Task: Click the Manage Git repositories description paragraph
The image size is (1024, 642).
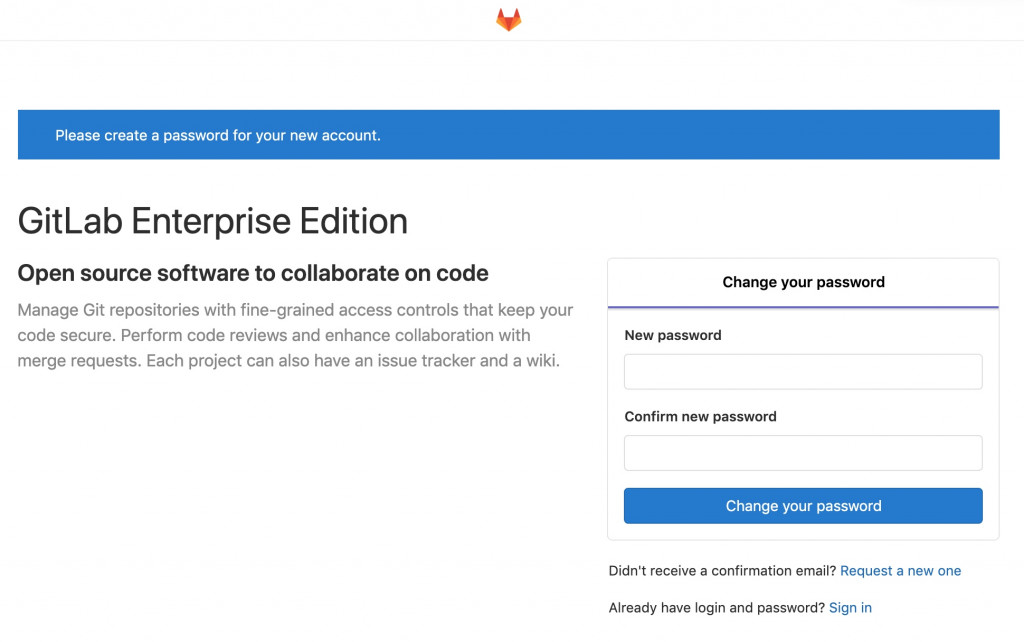Action: (295, 335)
